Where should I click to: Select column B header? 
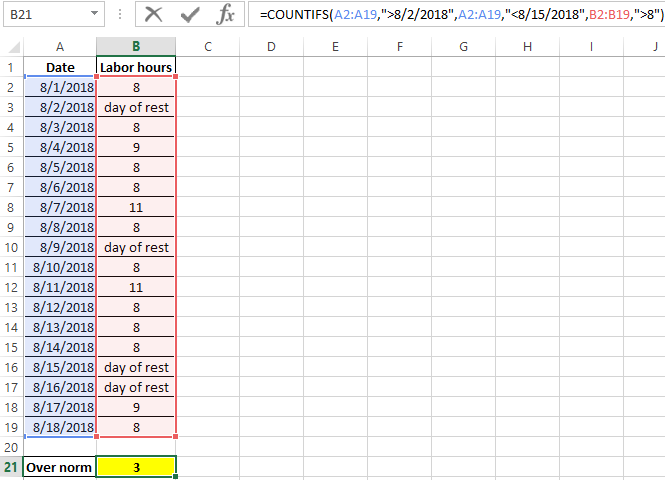pyautogui.click(x=136, y=47)
